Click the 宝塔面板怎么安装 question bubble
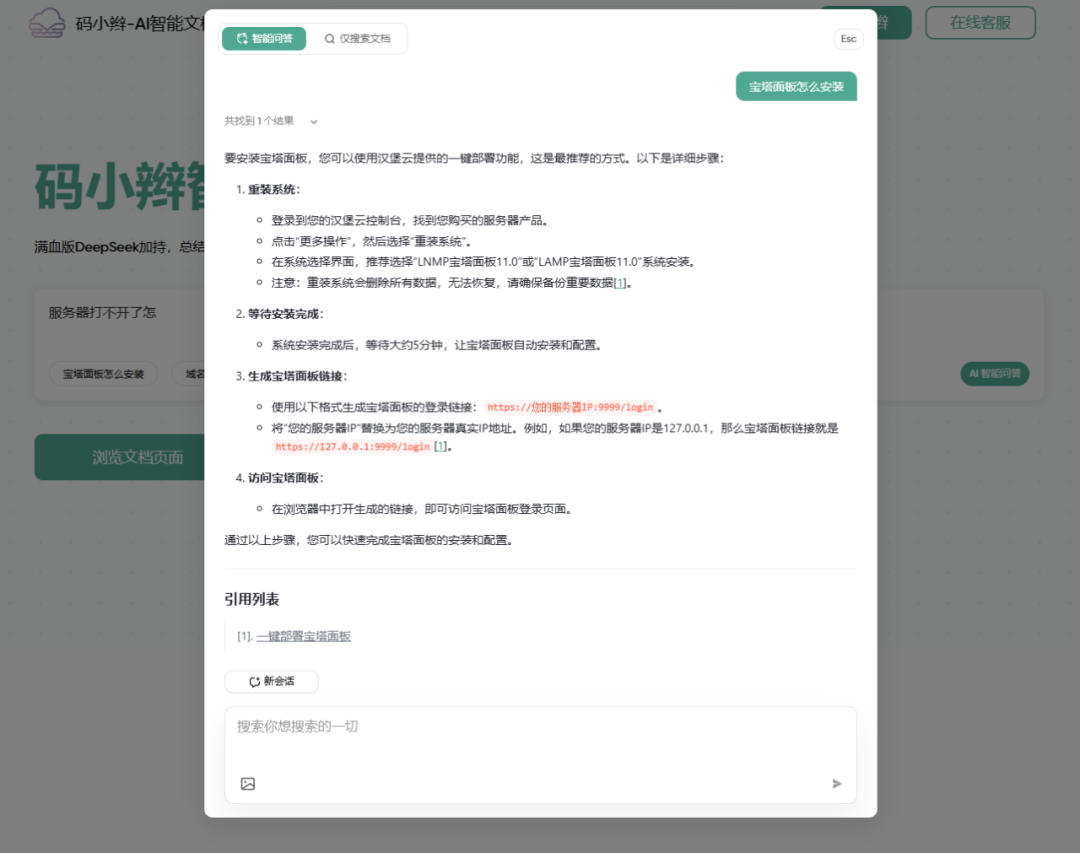The image size is (1080, 853). [796, 87]
